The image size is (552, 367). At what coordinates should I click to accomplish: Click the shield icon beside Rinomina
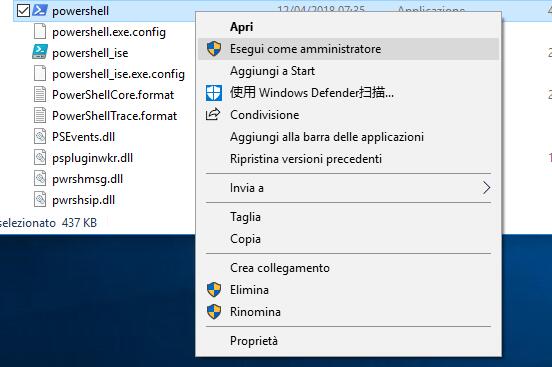(x=214, y=312)
